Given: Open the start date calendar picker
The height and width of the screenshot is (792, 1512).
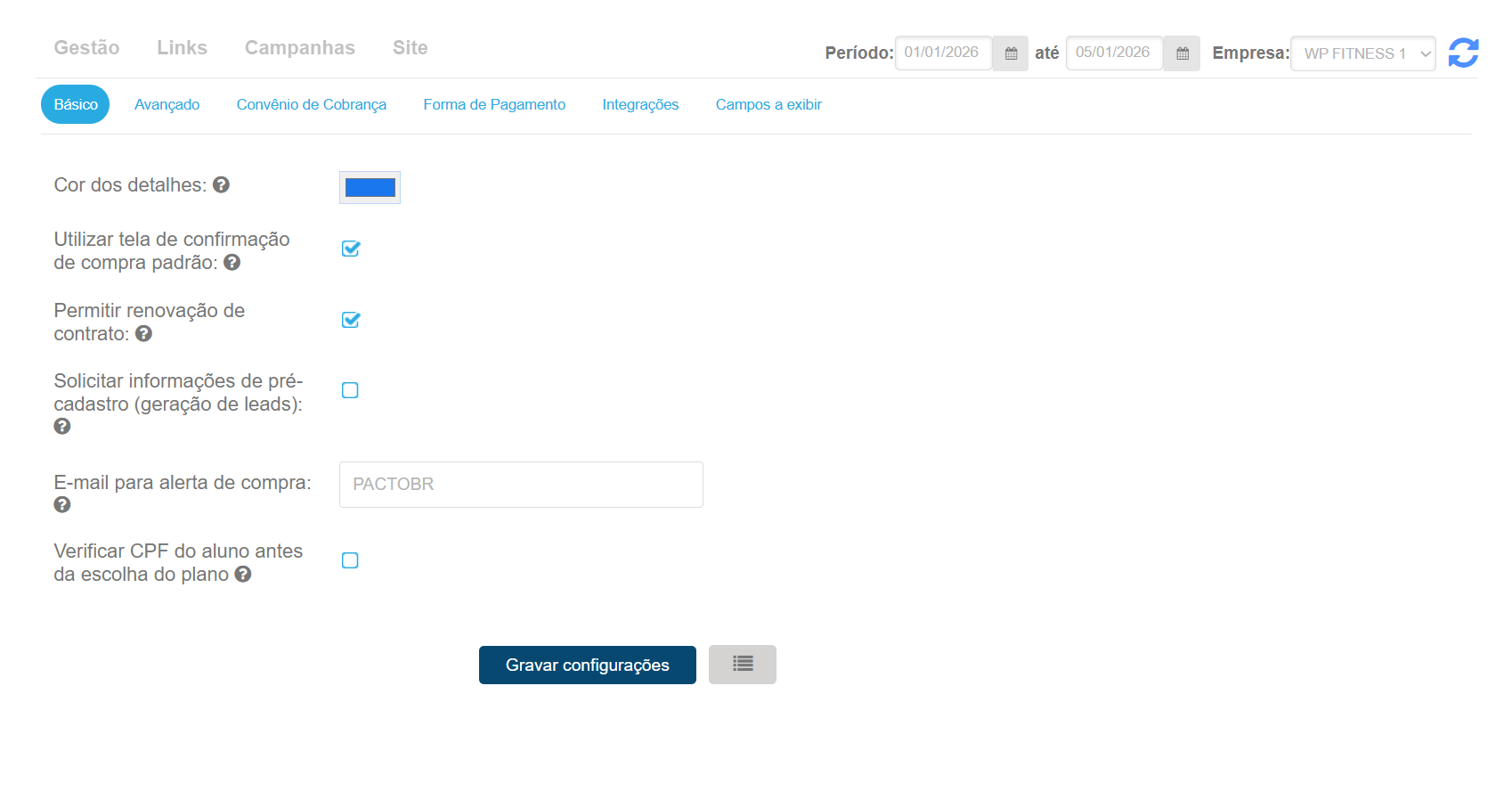Looking at the screenshot, I should tap(1011, 53).
